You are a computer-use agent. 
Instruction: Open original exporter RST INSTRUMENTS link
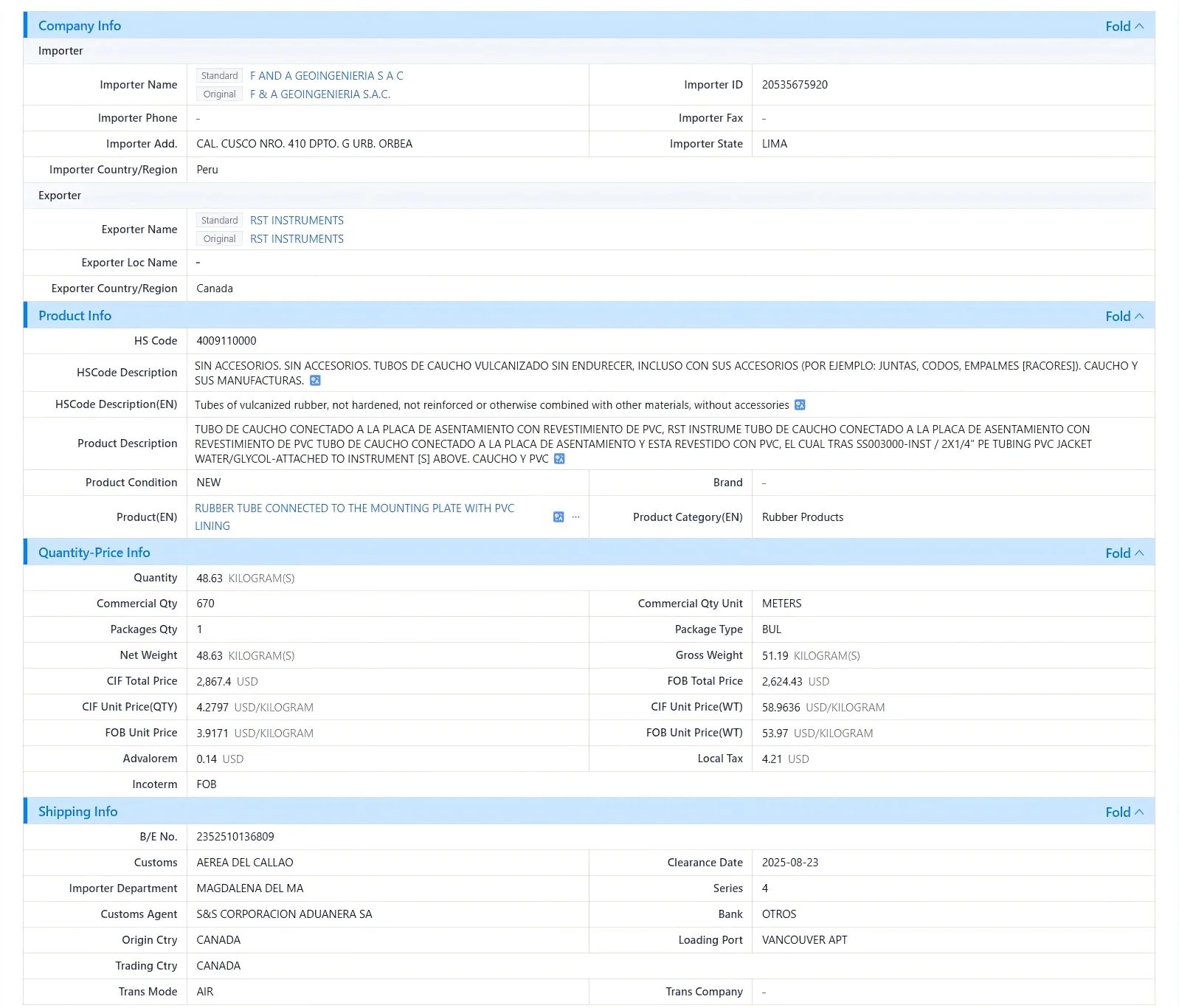[297, 239]
